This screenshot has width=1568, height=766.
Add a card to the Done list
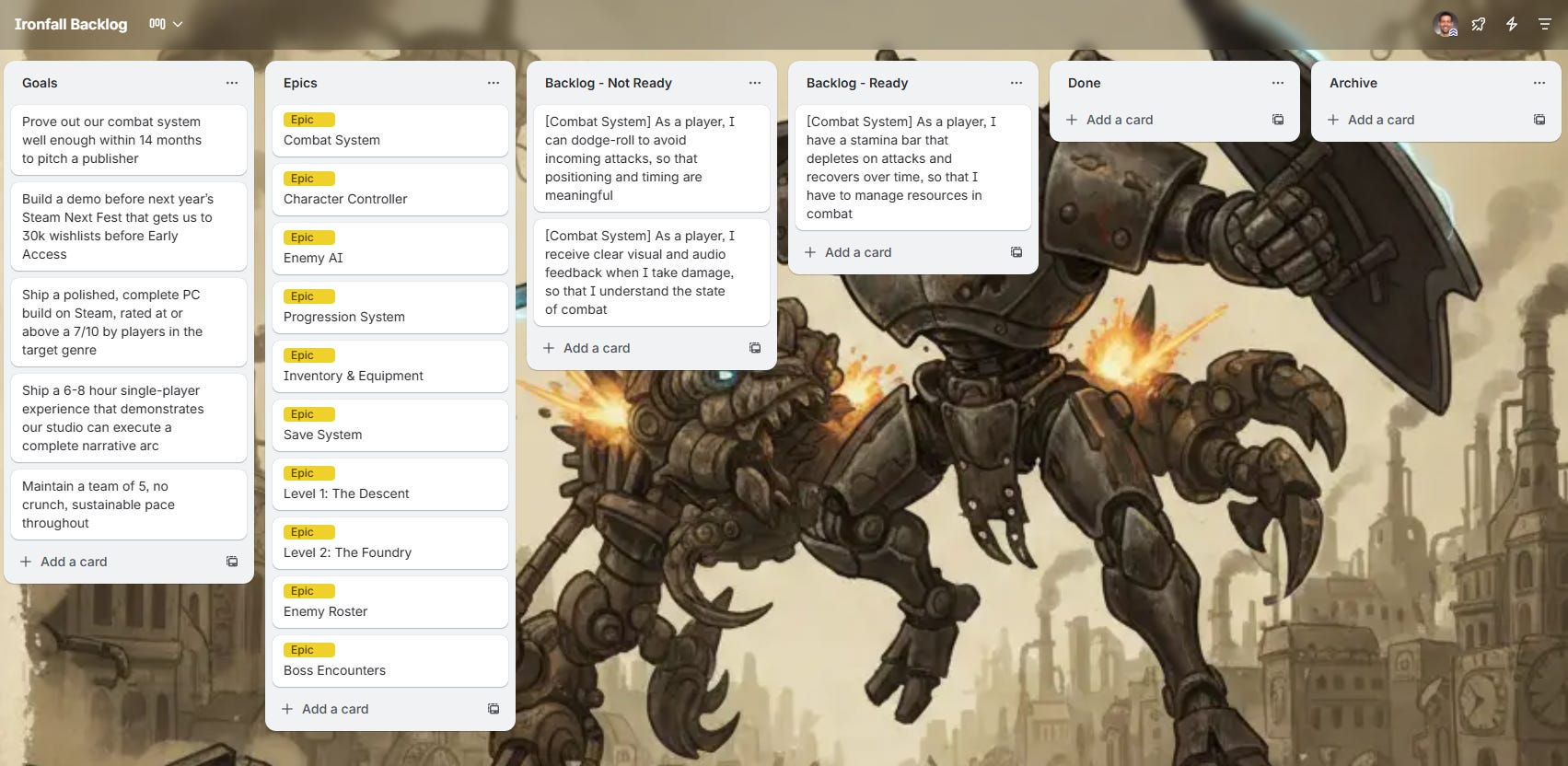pyautogui.click(x=1160, y=120)
